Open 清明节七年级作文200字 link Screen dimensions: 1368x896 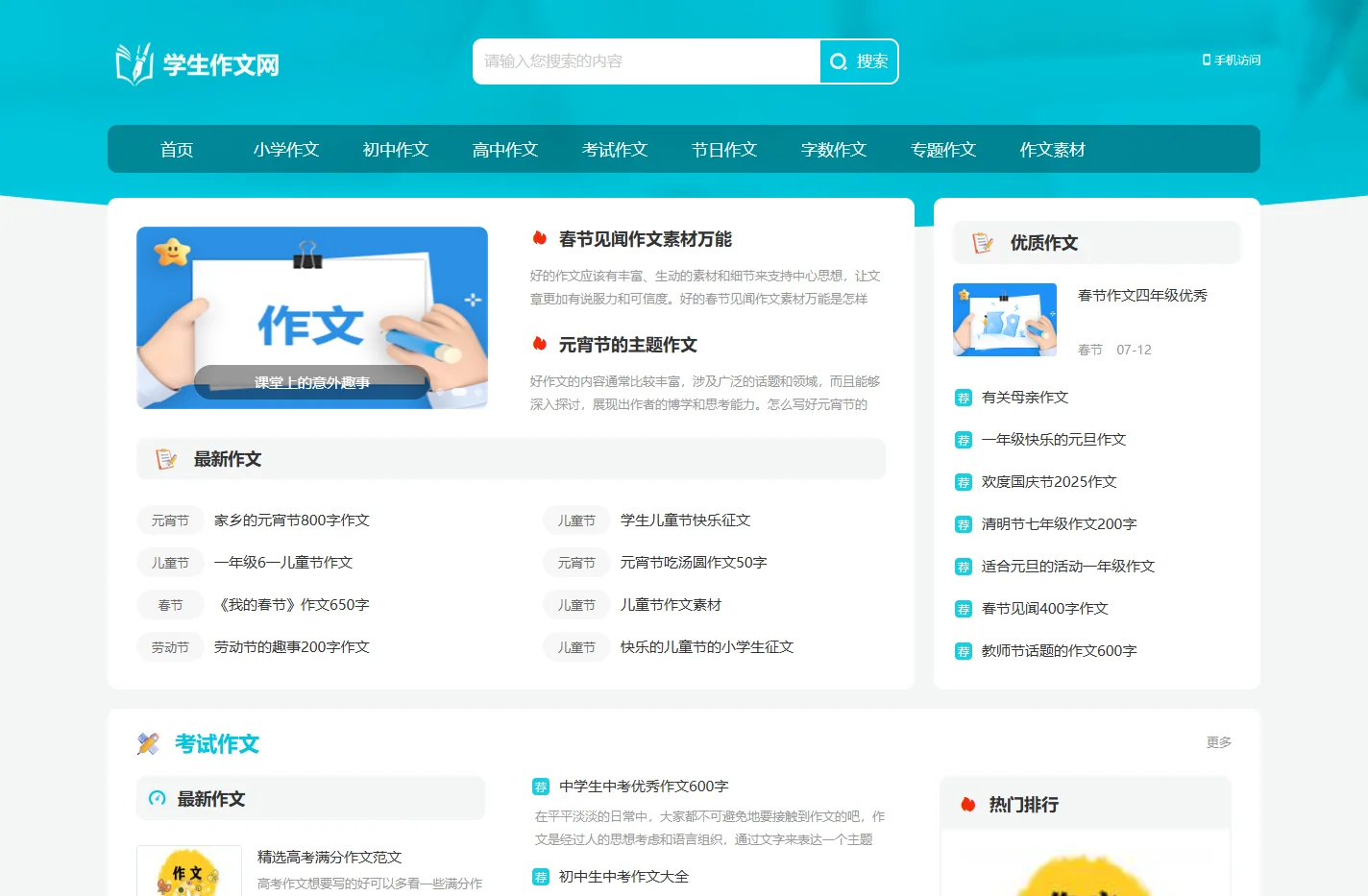coord(1059,524)
